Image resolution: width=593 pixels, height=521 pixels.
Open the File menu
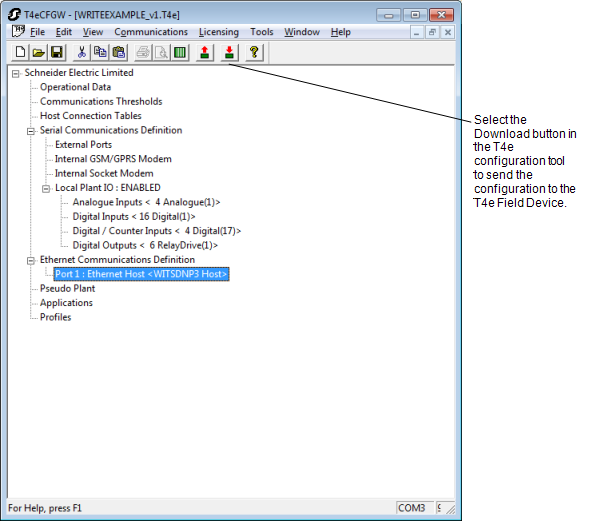(x=37, y=32)
